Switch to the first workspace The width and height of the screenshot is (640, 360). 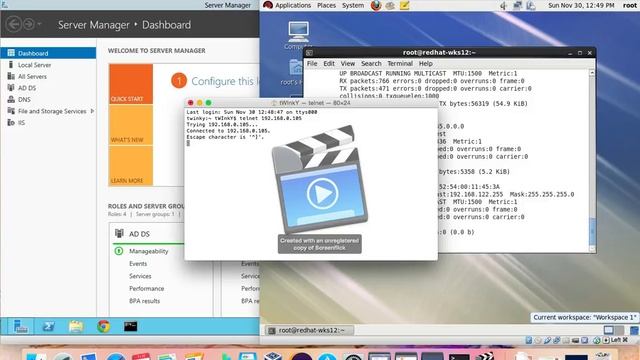point(609,330)
